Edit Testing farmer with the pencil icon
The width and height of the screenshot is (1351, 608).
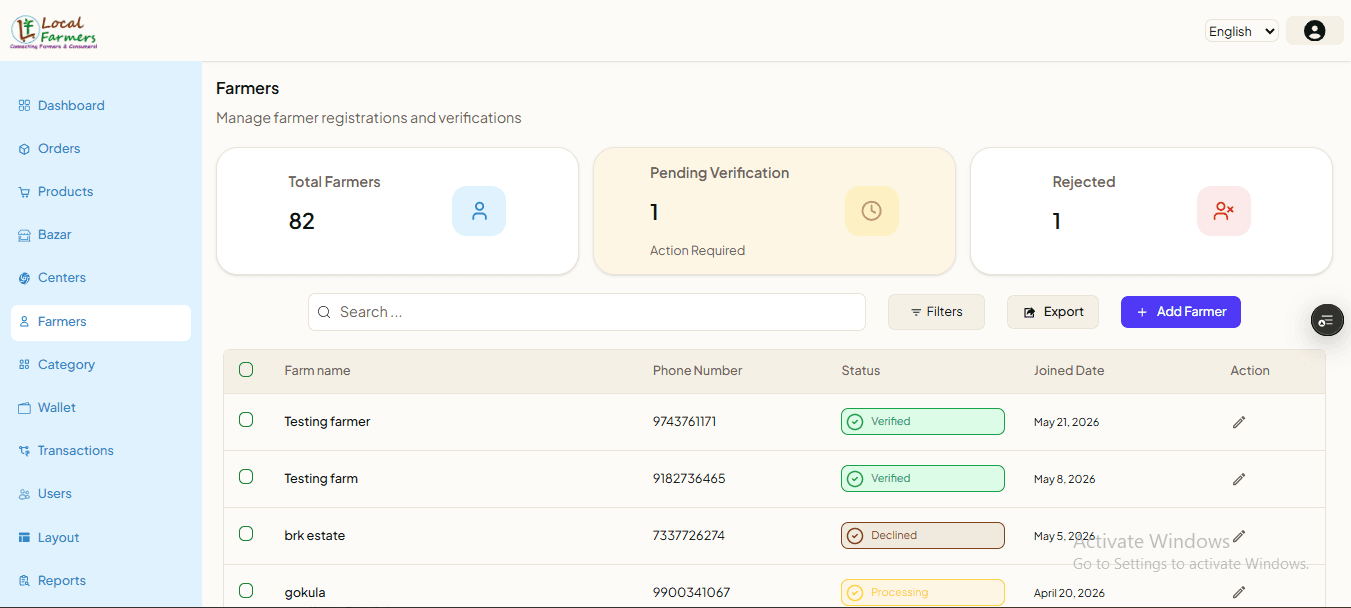coord(1239,422)
